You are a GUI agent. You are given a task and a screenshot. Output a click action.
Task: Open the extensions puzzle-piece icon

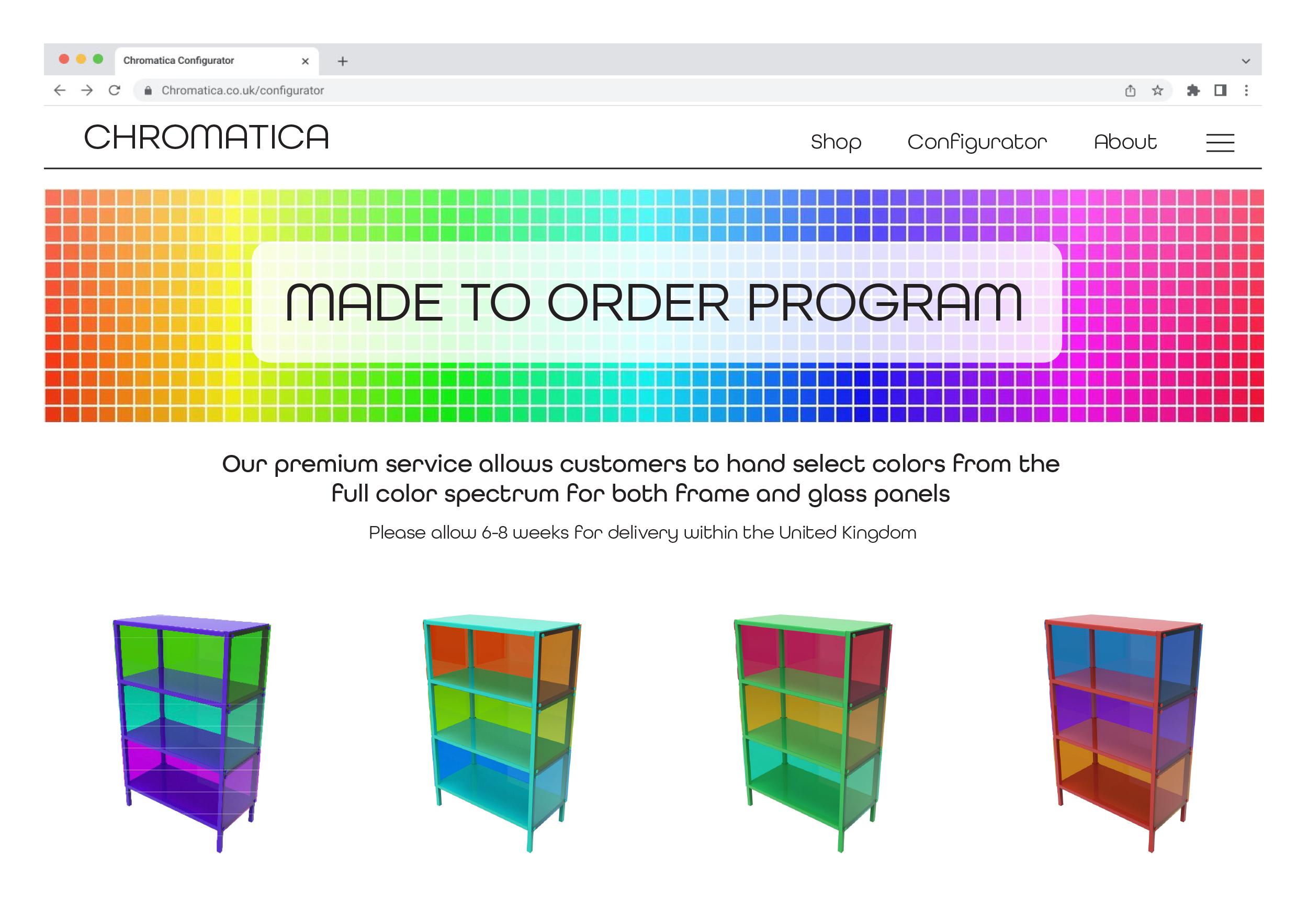click(1193, 90)
